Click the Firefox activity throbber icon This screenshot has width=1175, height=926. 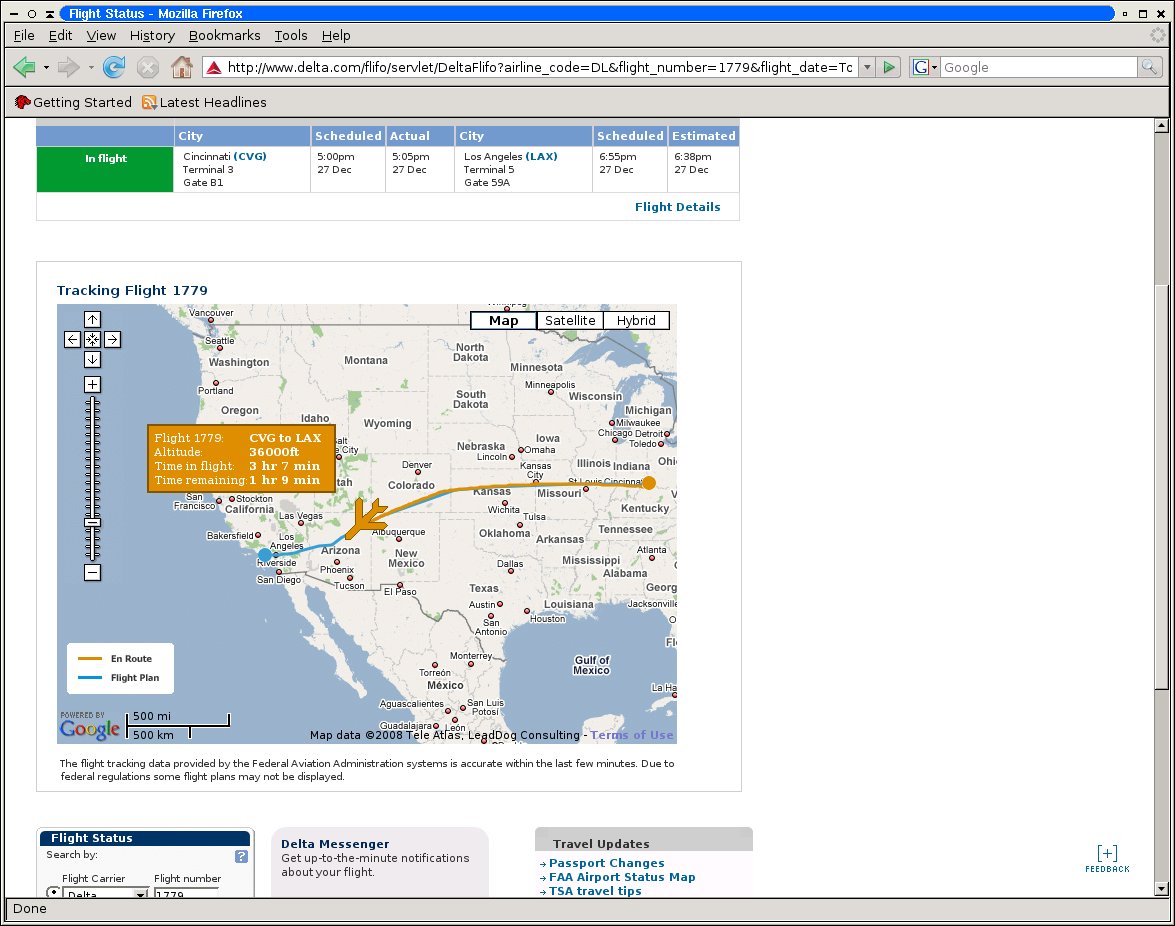tap(1159, 35)
